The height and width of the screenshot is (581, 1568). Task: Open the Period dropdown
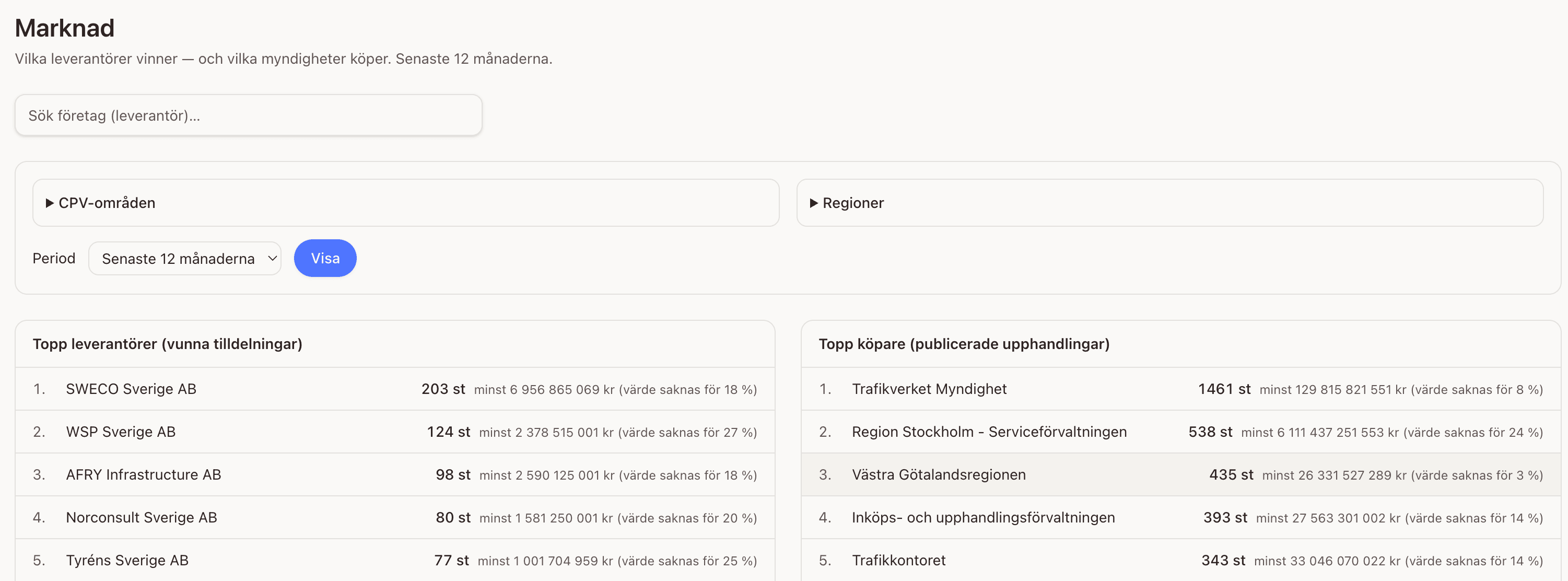pos(185,258)
